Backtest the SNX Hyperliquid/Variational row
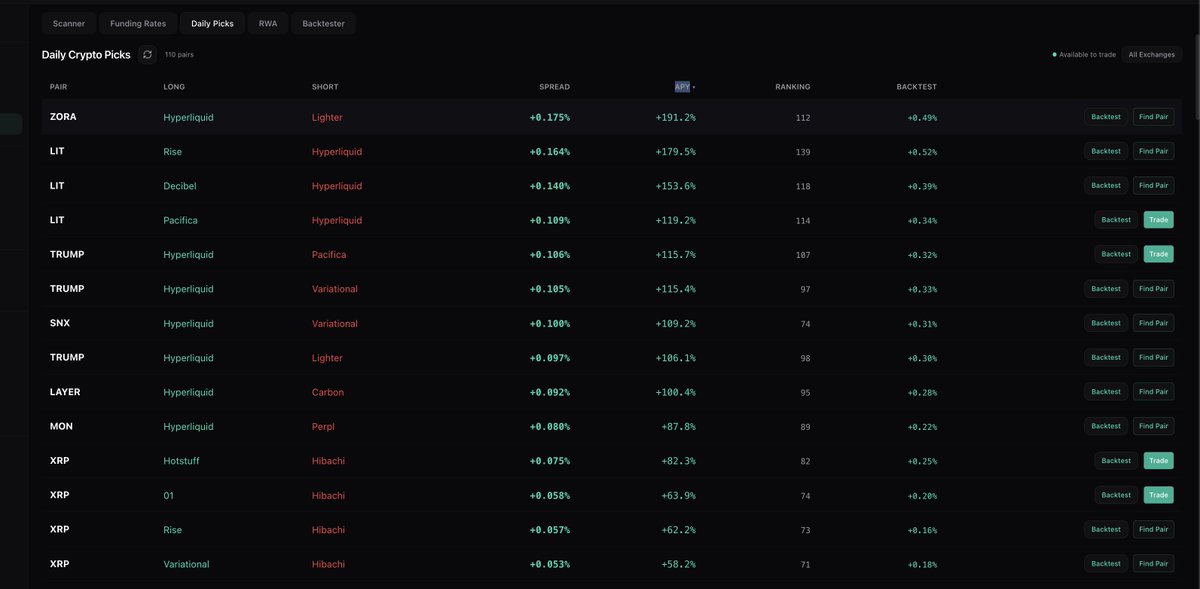Image resolution: width=1200 pixels, height=589 pixels. pos(1106,323)
